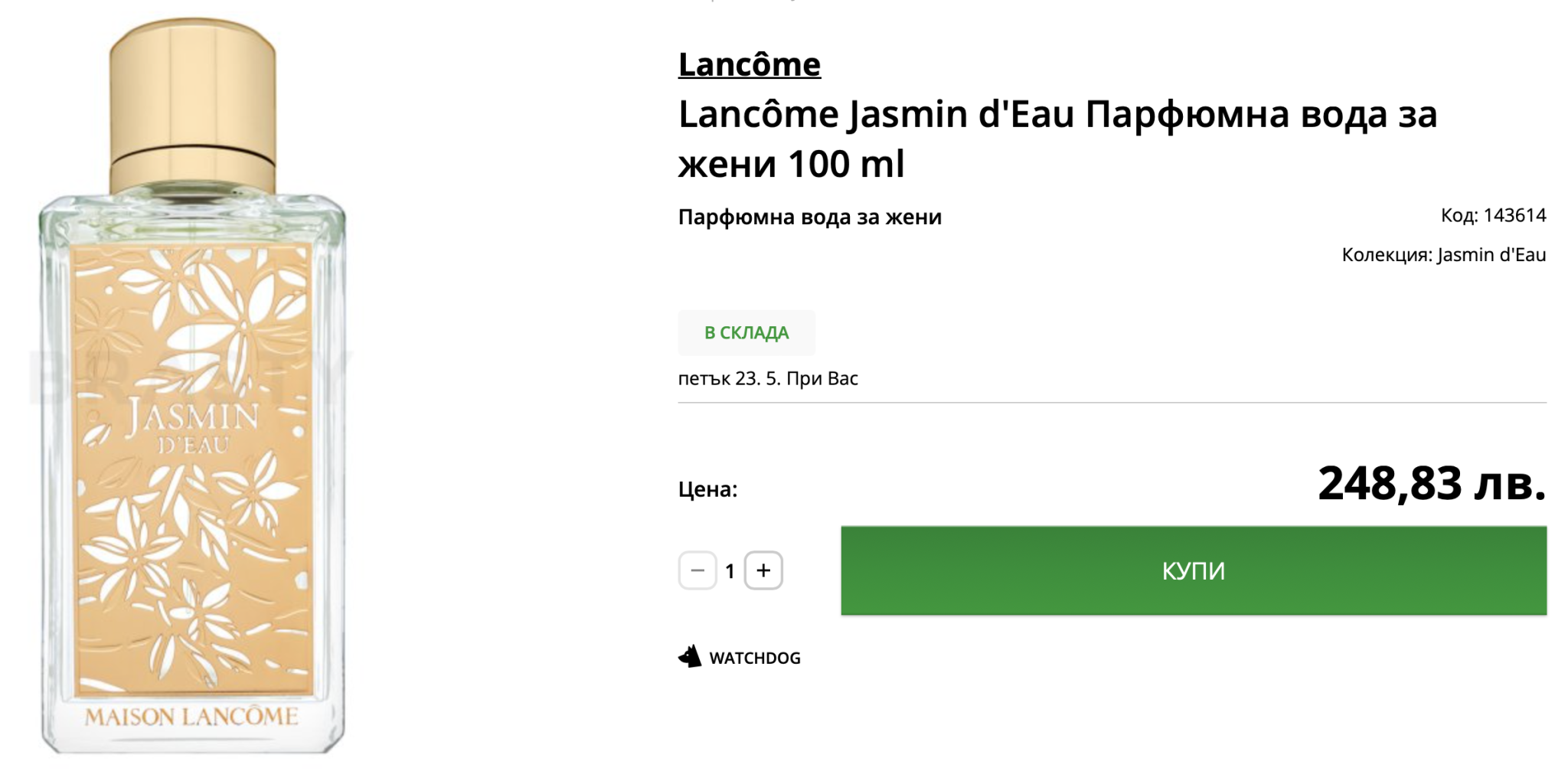Open the Jasmin d'Eau bottle product image
Screen dimensions: 1568x771
click(193, 459)
